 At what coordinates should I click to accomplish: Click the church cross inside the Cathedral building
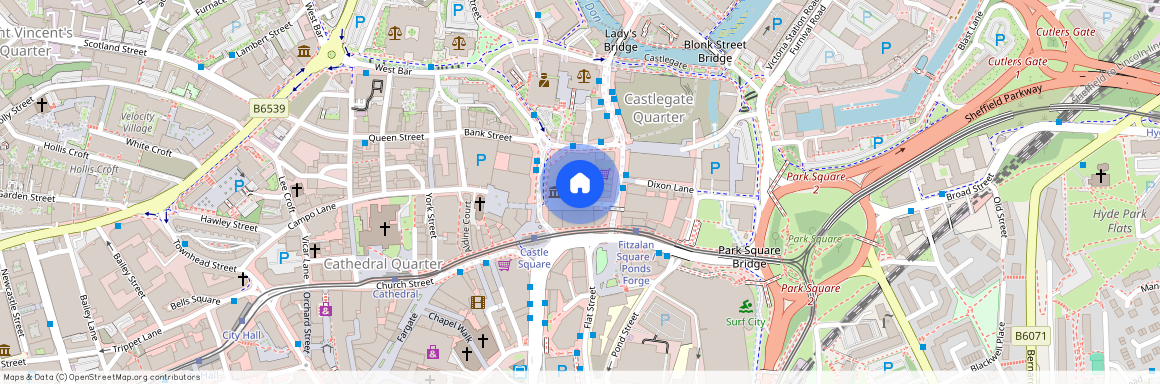(x=384, y=229)
